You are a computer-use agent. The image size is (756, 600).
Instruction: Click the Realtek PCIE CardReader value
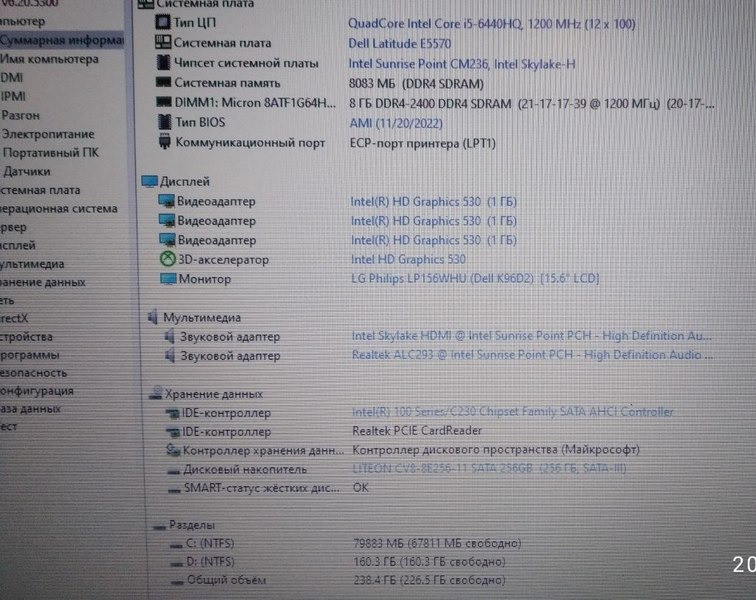[x=417, y=430]
